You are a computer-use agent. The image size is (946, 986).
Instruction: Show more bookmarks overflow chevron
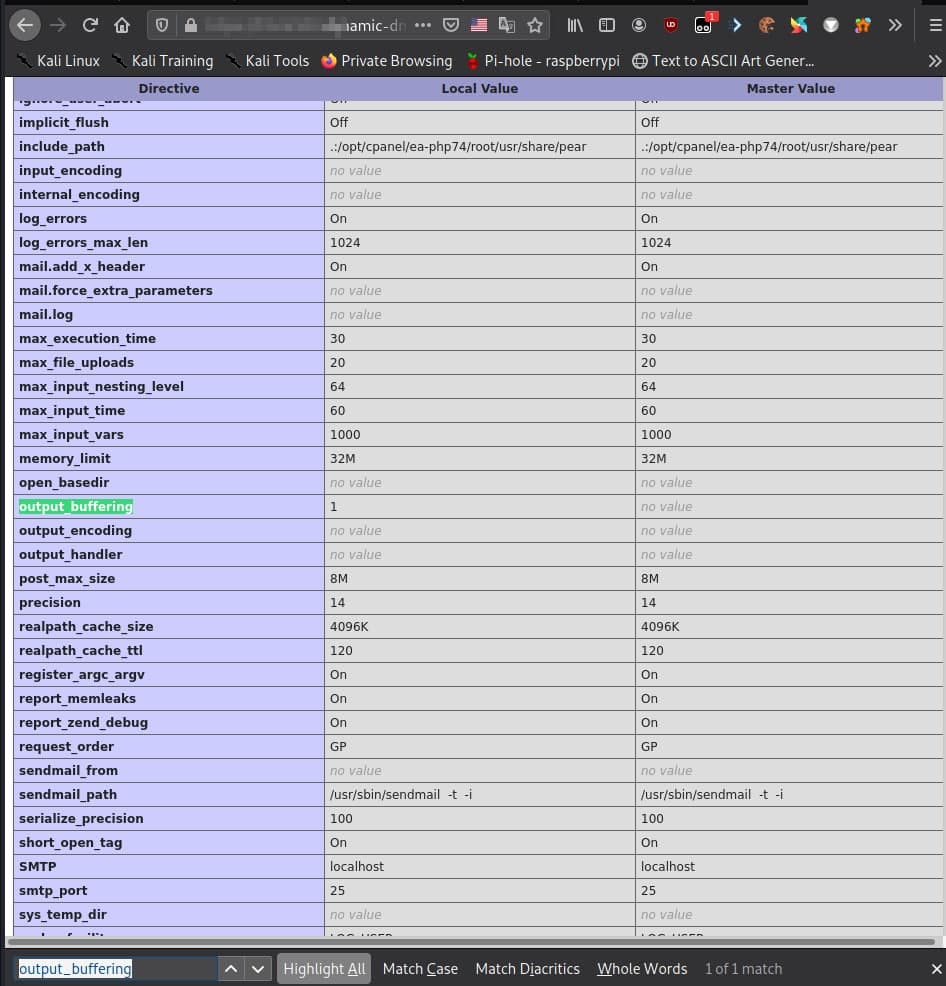(934, 61)
